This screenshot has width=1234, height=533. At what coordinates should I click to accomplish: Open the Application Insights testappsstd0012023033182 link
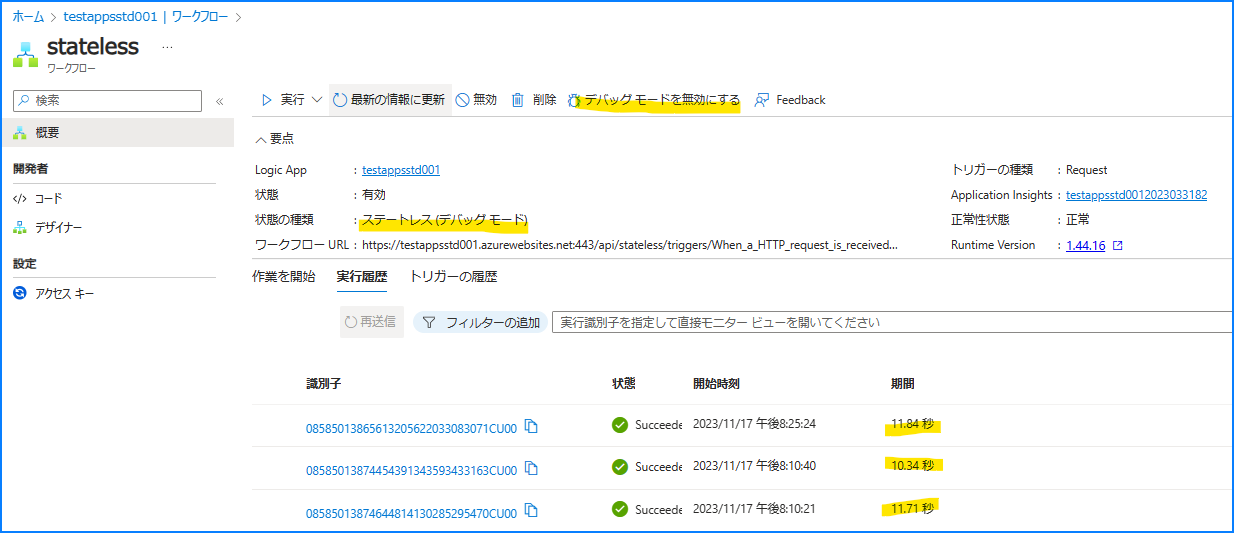coord(1136,195)
